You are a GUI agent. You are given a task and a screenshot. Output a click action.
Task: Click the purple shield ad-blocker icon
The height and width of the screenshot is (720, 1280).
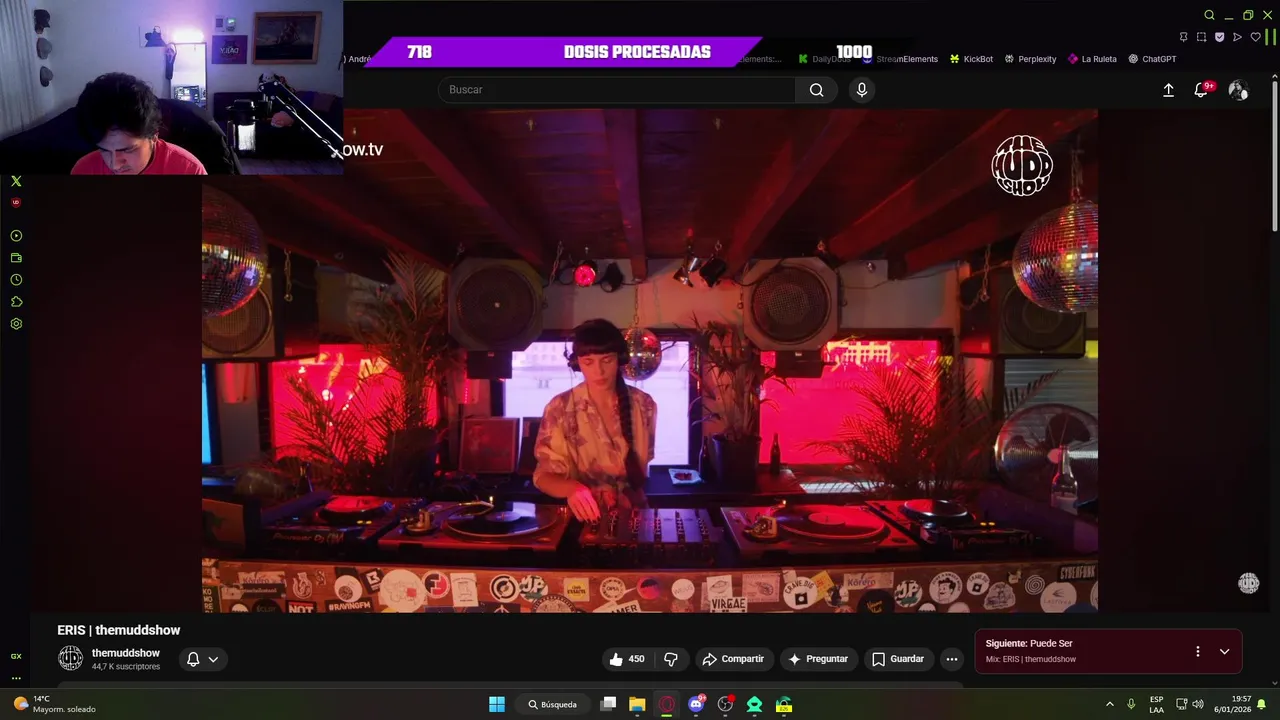[x=1219, y=37]
